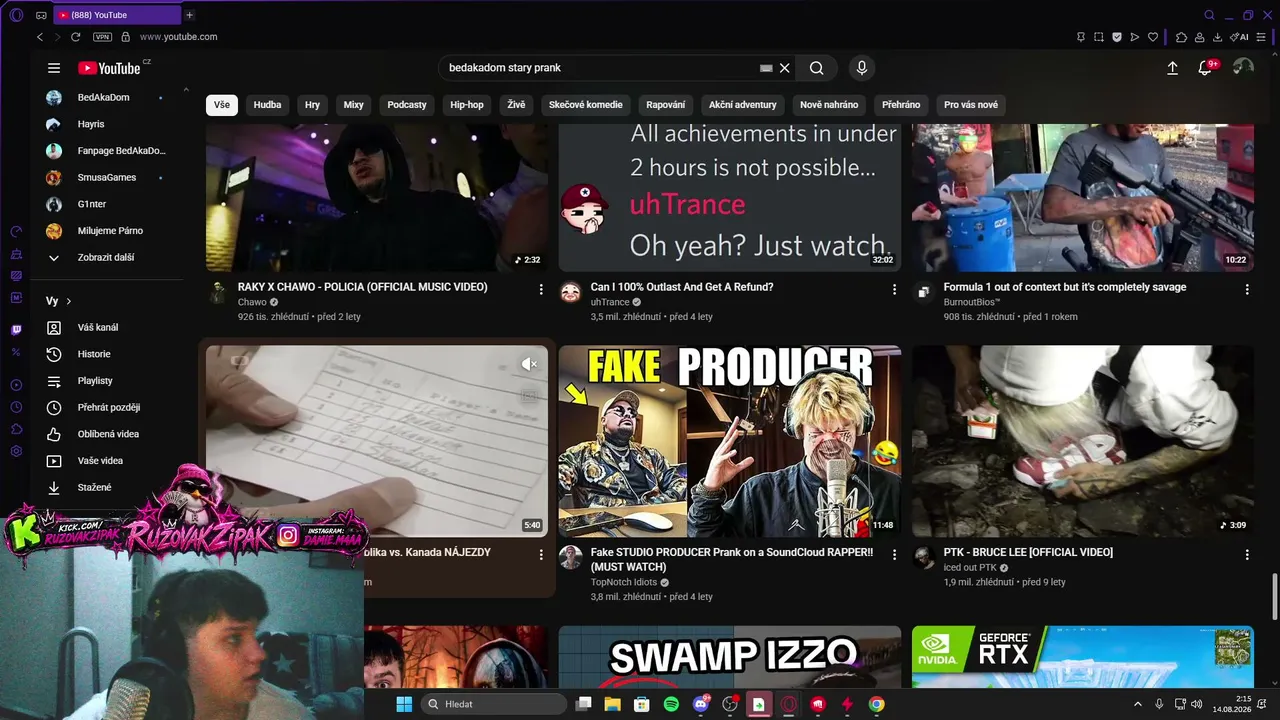1280x720 pixels.
Task: Select the Hudba filter chip
Action: pos(267,105)
